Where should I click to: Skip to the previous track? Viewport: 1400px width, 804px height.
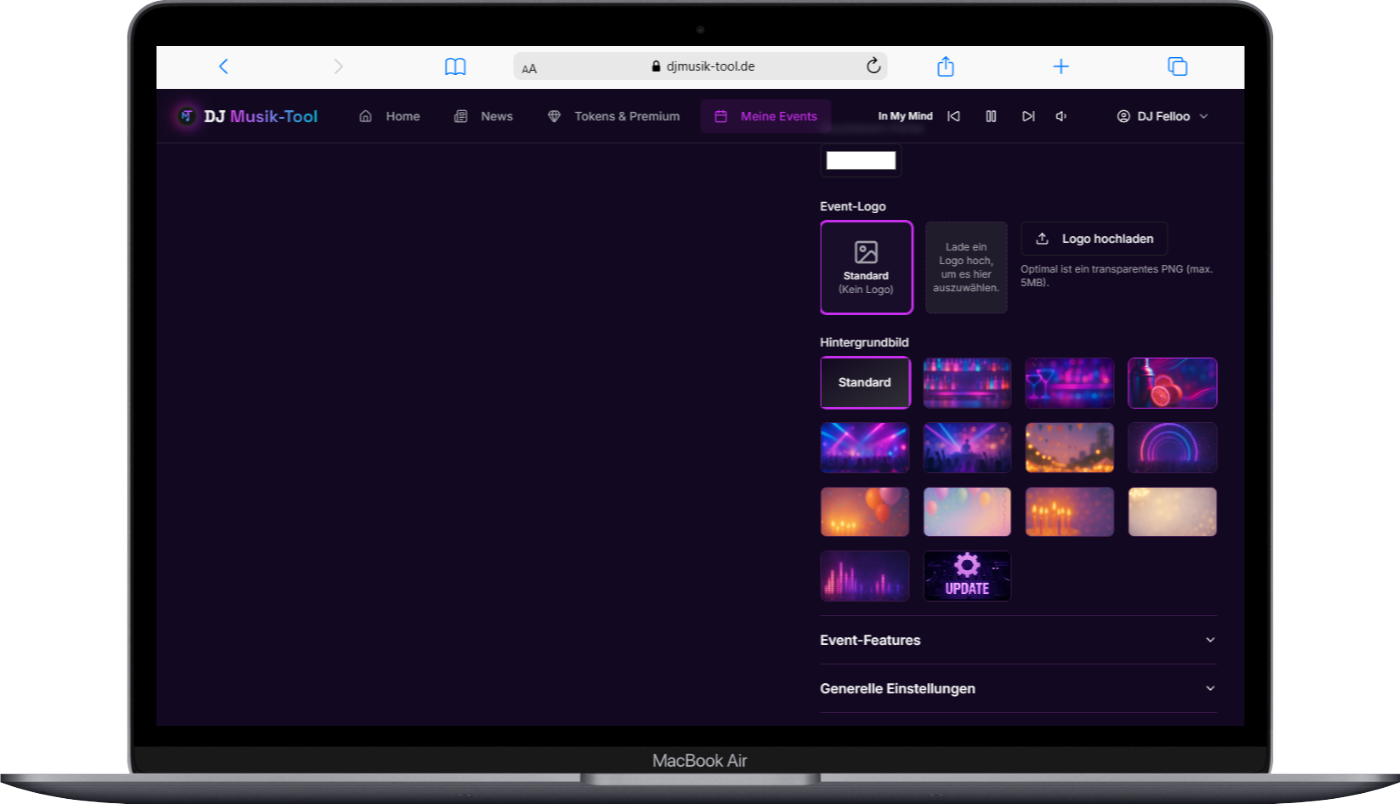[x=953, y=117]
